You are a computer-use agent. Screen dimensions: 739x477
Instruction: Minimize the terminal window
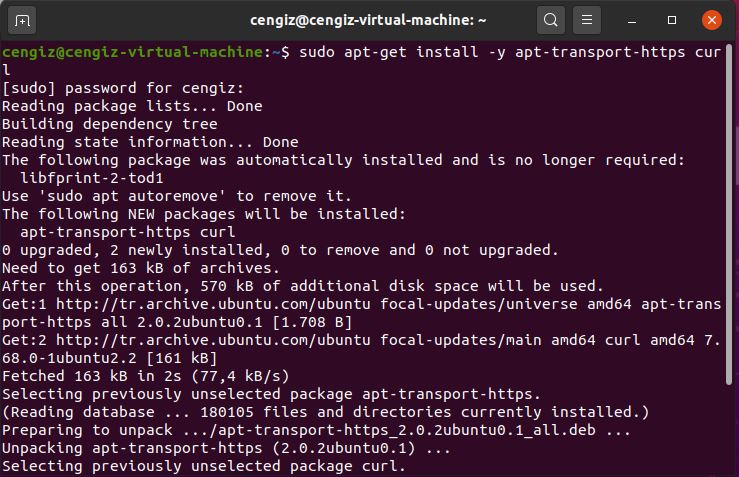coord(632,21)
